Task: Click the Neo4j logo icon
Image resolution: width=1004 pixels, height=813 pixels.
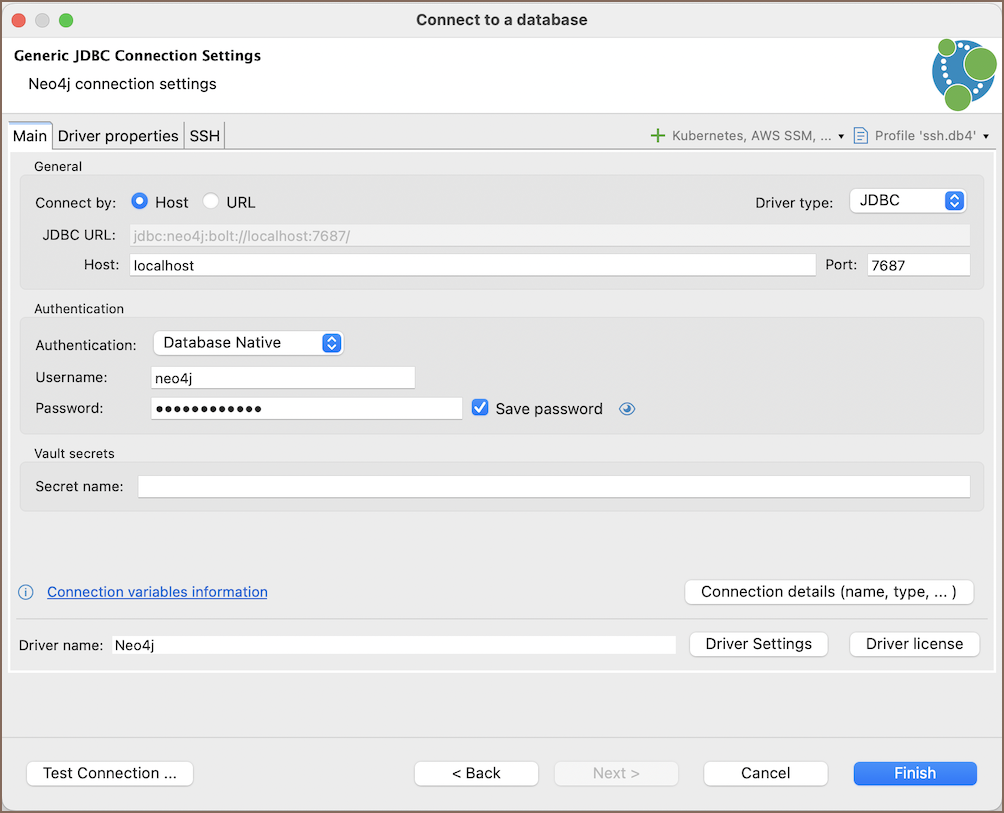Action: pyautogui.click(x=963, y=74)
